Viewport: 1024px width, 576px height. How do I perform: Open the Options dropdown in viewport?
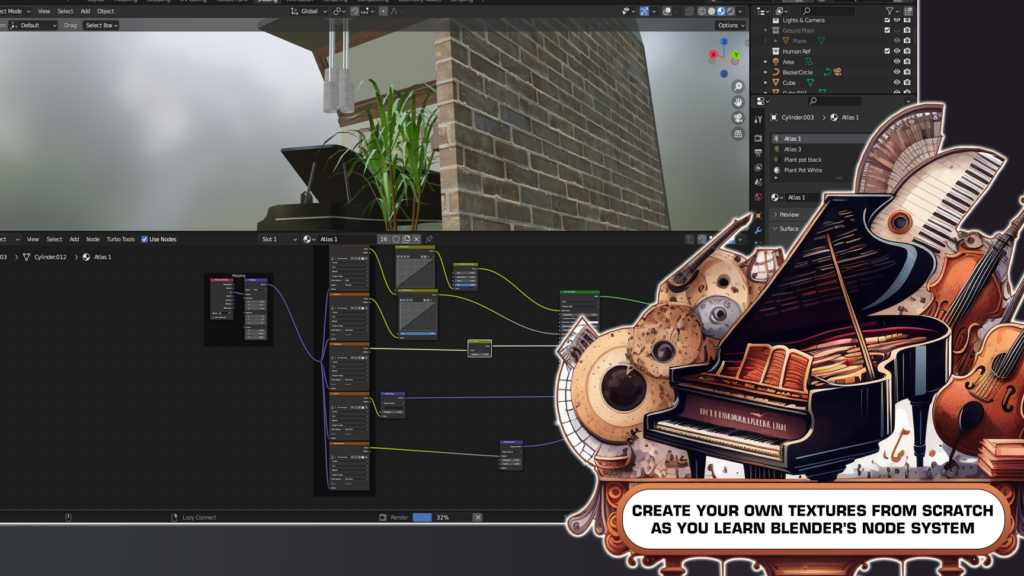(731, 25)
